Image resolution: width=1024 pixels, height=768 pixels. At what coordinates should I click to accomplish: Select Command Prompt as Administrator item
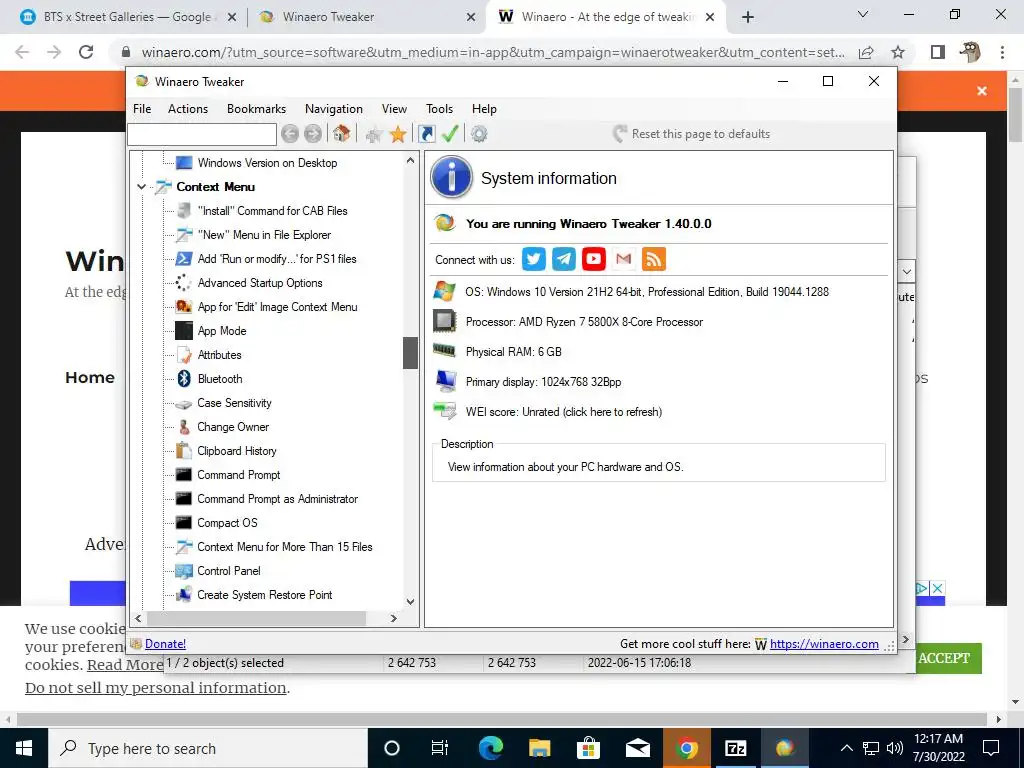coord(278,499)
